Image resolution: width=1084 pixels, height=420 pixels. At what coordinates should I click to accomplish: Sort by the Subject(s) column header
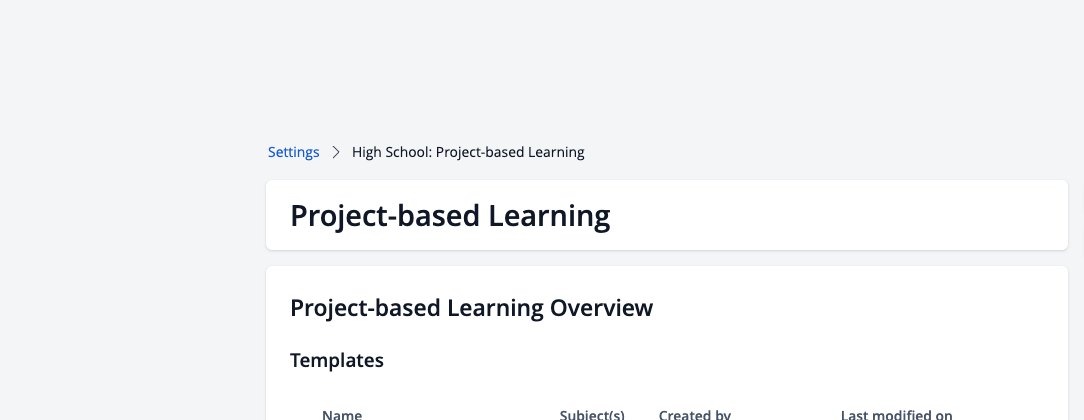(592, 414)
